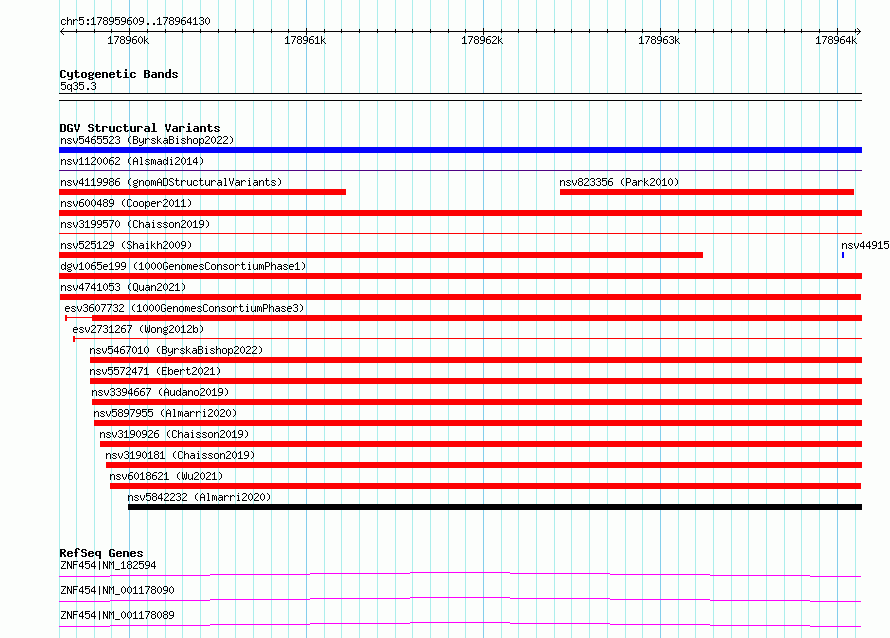Open the nsv3190926 (Chaisson2019) label

coord(174,434)
